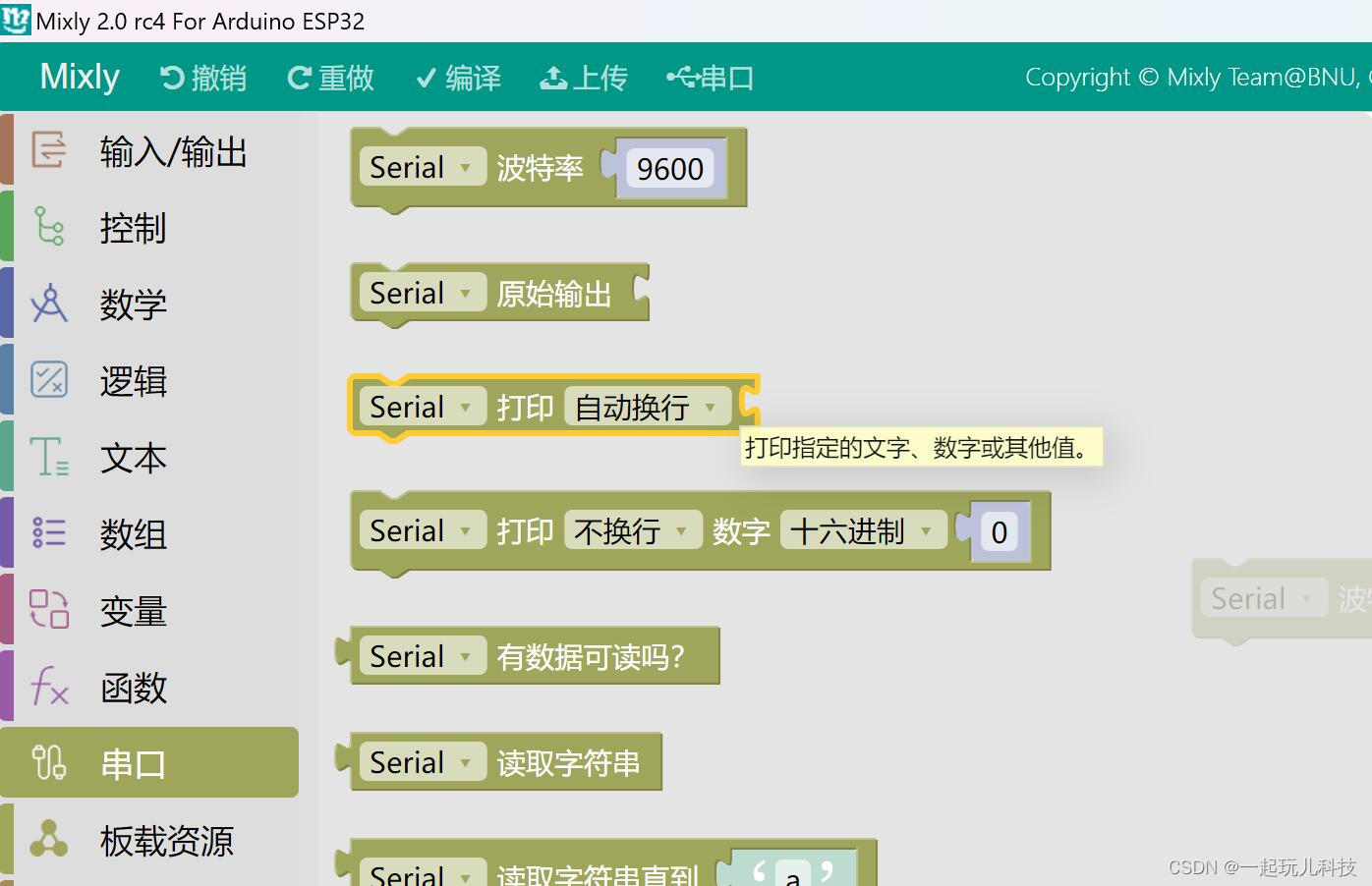Open Serial dropdown on 有数据可读吗 block
1372x886 pixels.
(x=423, y=656)
